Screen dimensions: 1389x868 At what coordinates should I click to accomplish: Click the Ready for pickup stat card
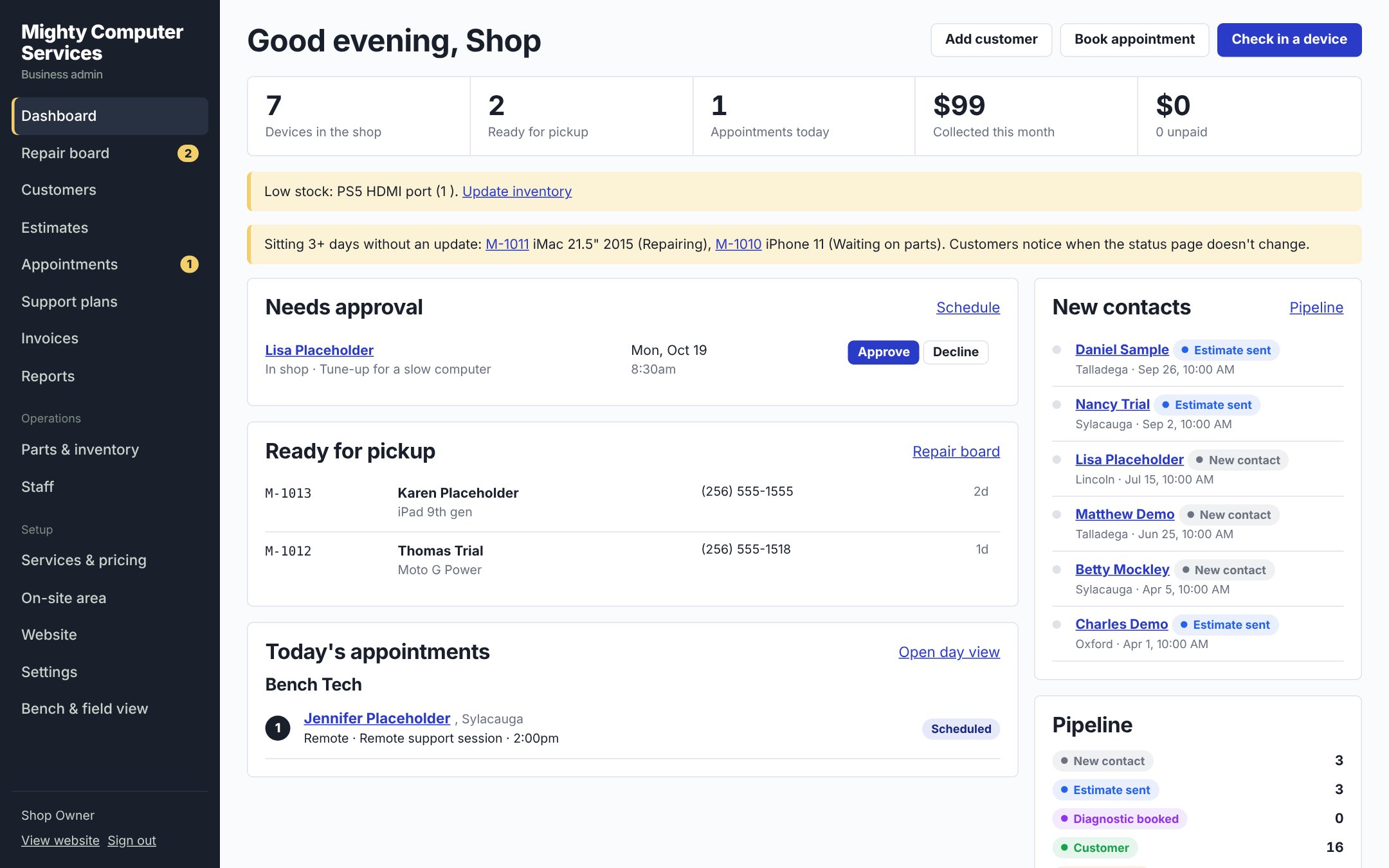581,116
